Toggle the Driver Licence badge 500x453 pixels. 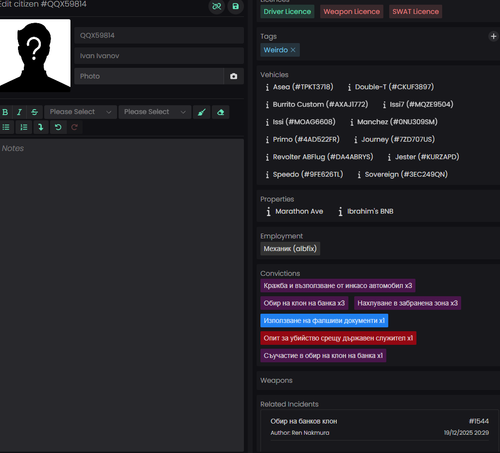[x=287, y=12]
